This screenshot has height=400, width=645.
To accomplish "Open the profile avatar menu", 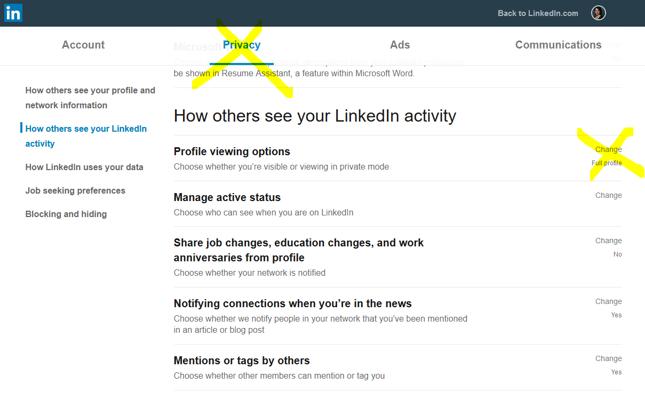I will 598,13.
